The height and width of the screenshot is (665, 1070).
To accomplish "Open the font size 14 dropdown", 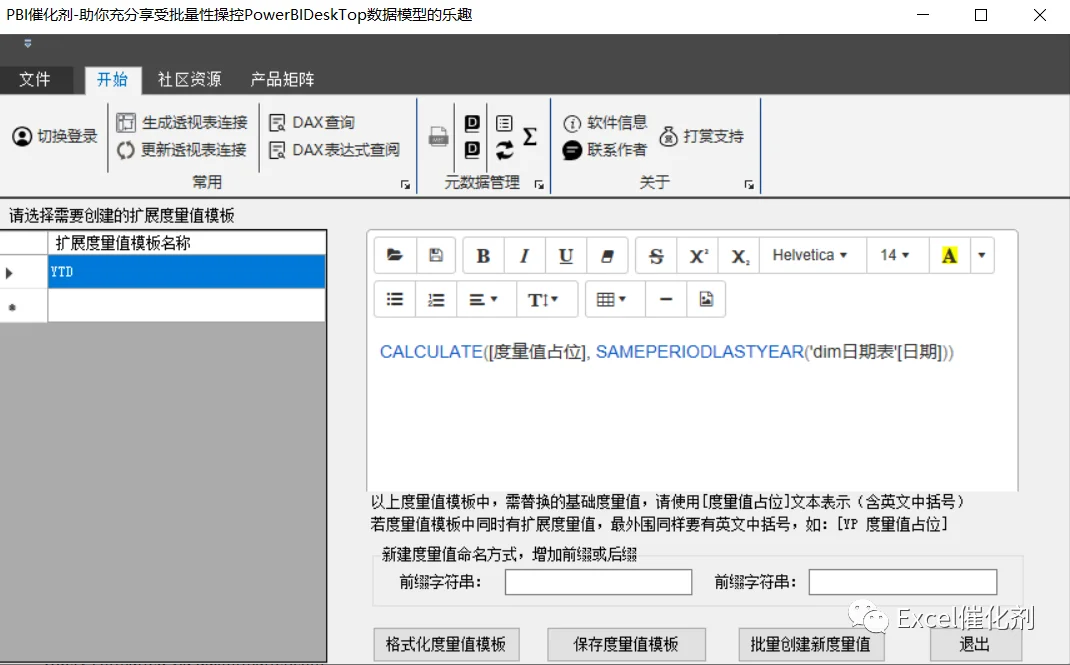I will tap(895, 255).
